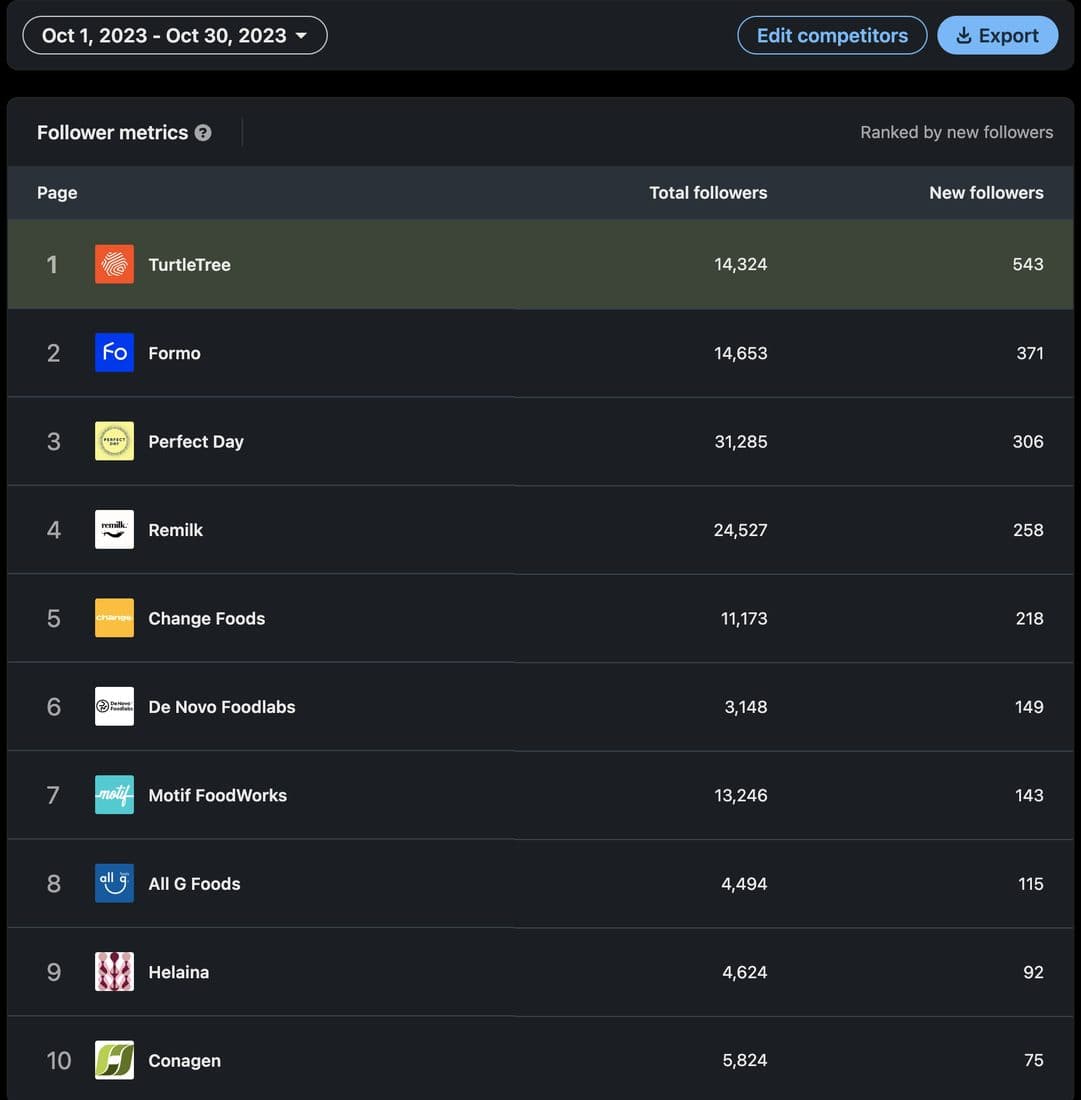Open the Helaina page link
Image resolution: width=1081 pixels, height=1100 pixels.
click(179, 972)
